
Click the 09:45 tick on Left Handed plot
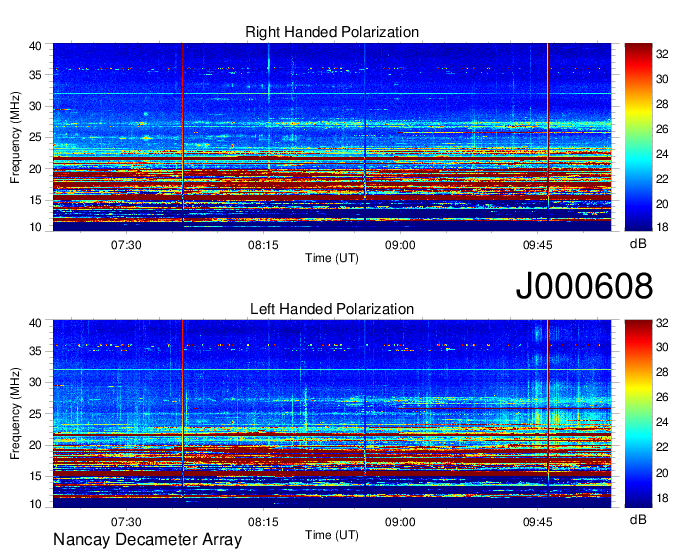[538, 522]
